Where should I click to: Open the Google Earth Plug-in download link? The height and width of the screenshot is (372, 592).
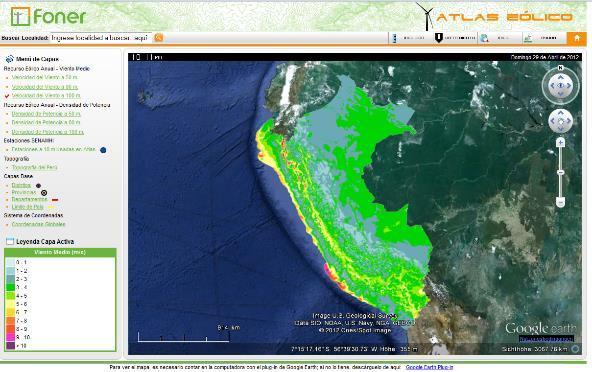coord(429,367)
